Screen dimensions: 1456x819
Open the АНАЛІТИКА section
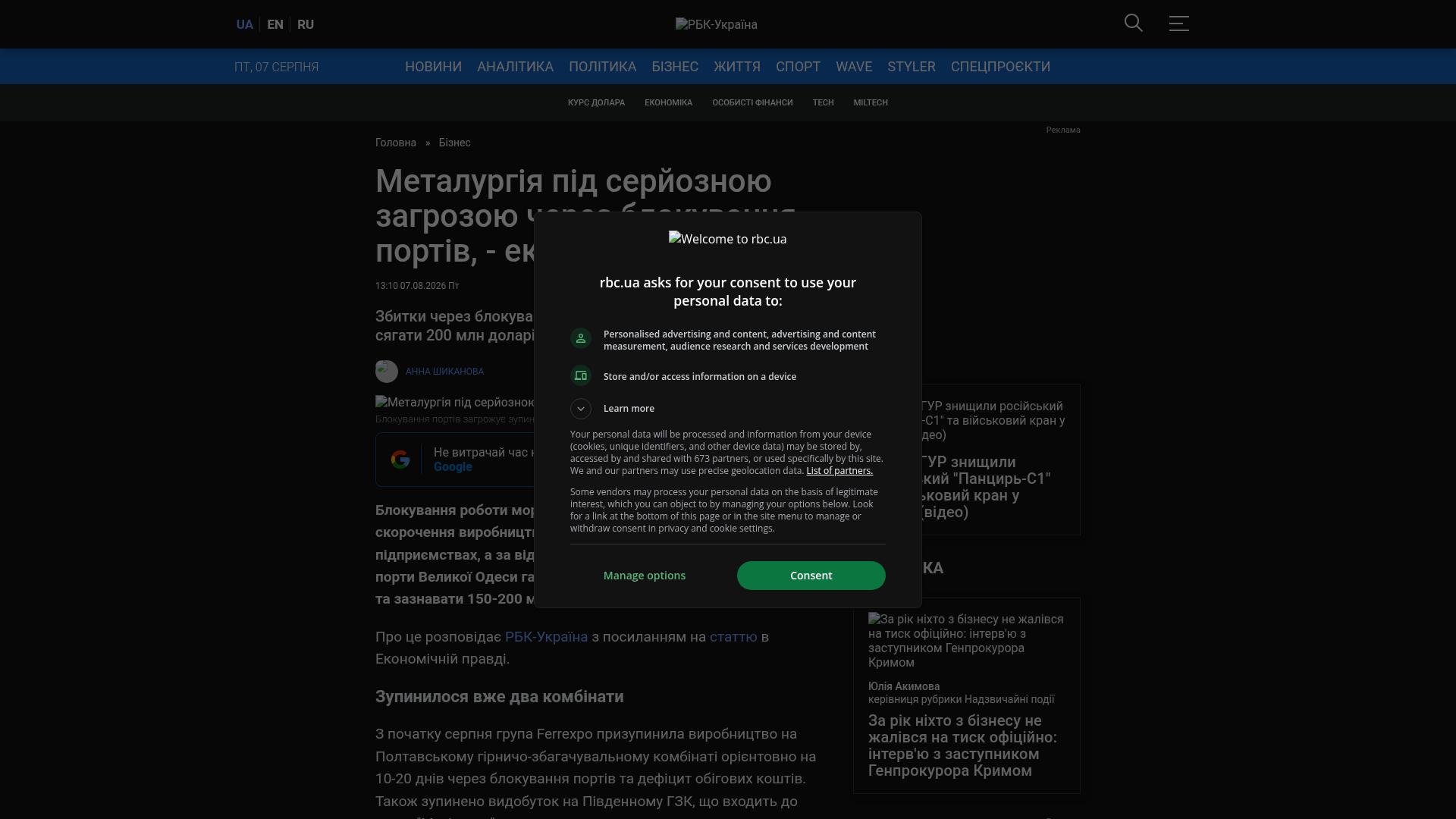(x=515, y=67)
